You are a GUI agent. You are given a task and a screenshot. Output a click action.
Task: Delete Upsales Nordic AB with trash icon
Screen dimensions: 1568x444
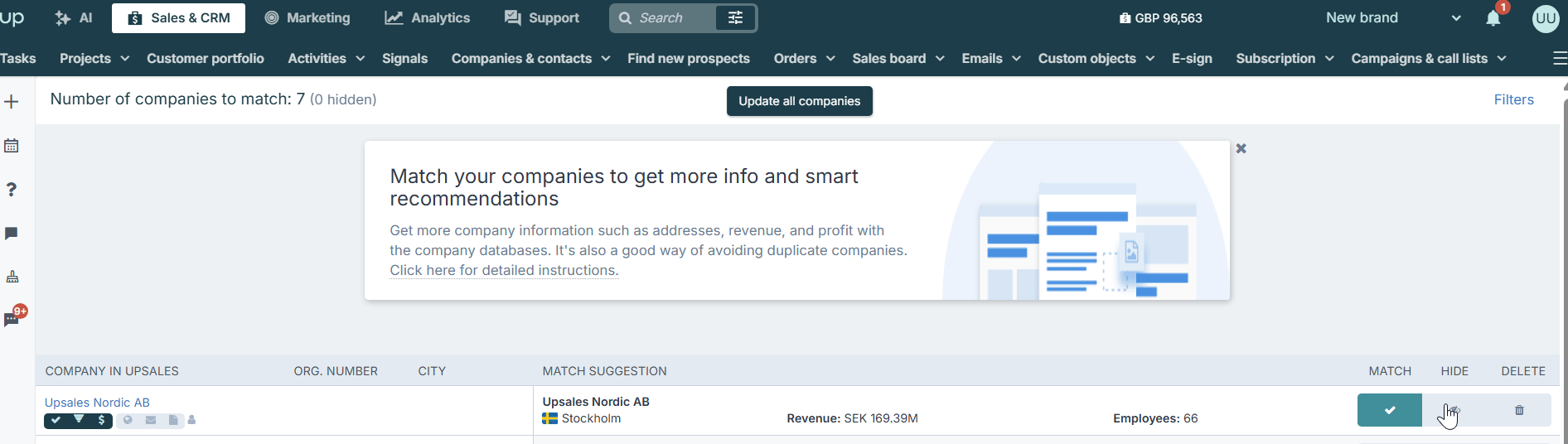(1519, 410)
